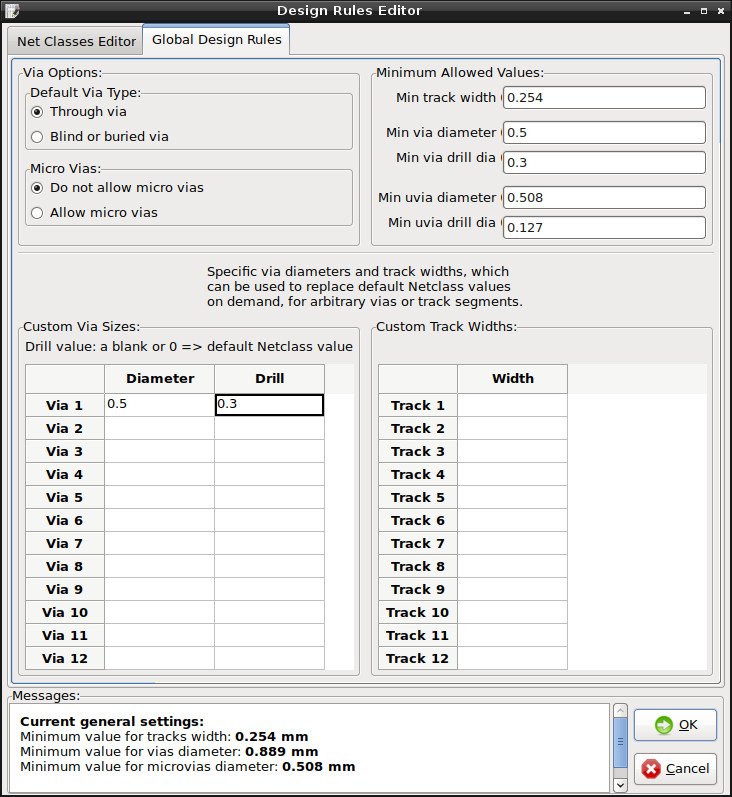The width and height of the screenshot is (732, 797).
Task: Edit Min uvia diameter value
Action: pos(604,197)
